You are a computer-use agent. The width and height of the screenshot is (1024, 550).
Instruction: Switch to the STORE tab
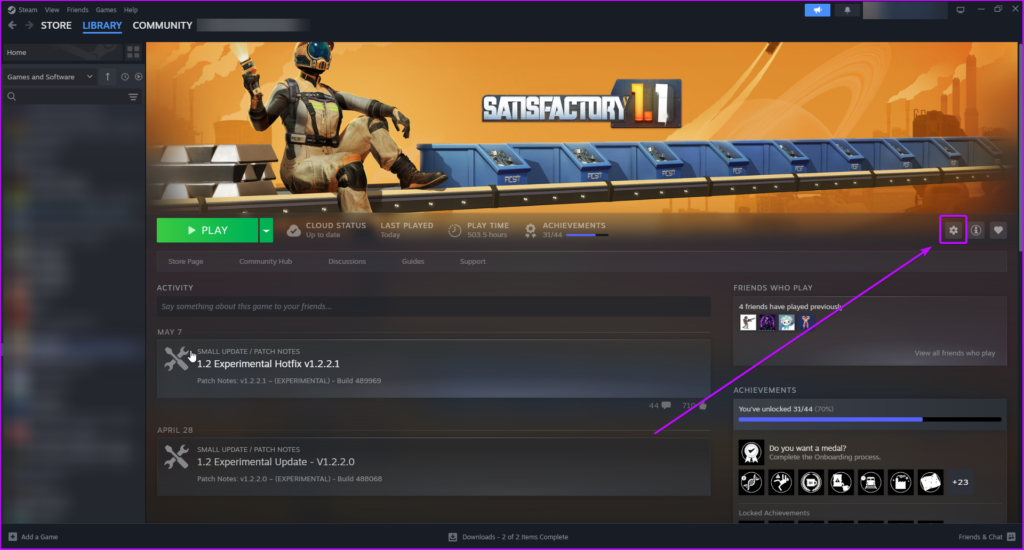[x=56, y=25]
